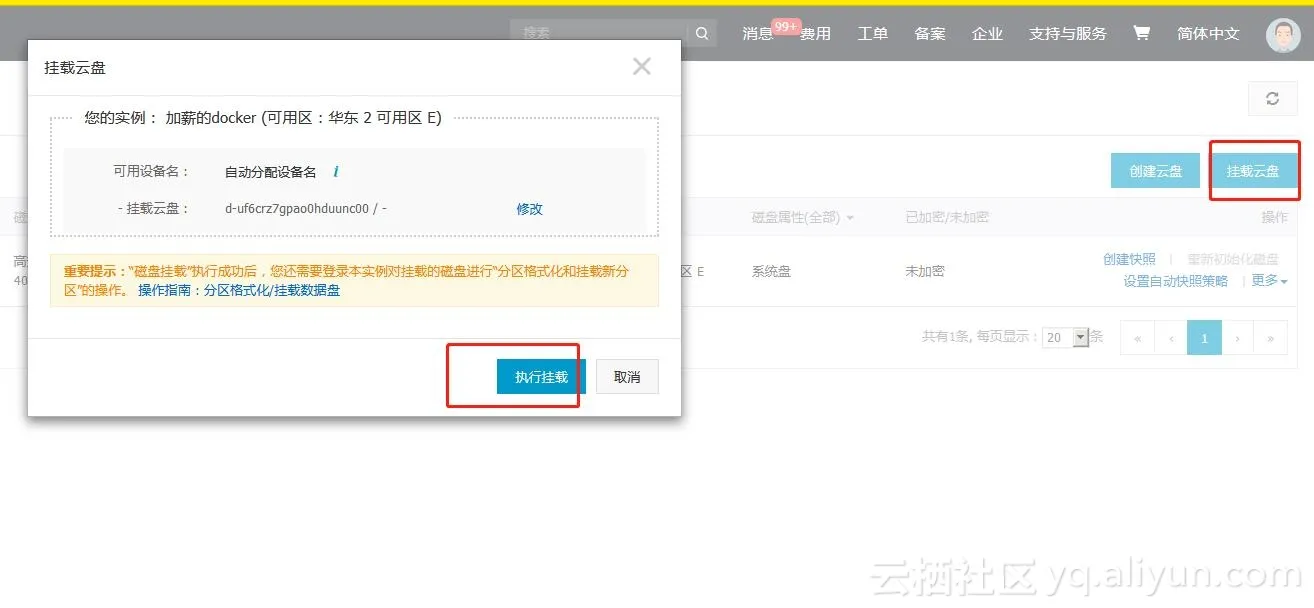The width and height of the screenshot is (1314, 608).
Task: Open the shopping cart icon
Action: [x=1141, y=33]
